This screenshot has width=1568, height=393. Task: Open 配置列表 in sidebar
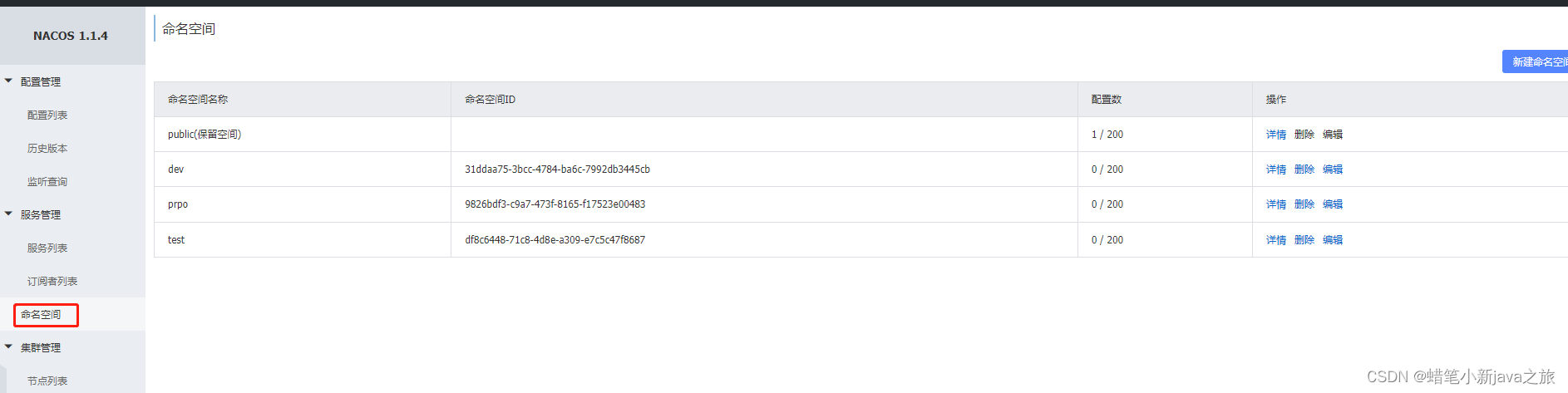point(47,115)
